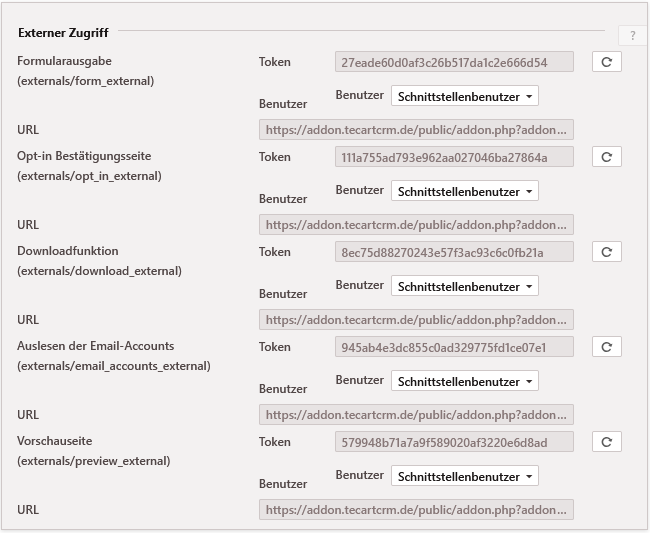650x533 pixels.
Task: Click token field starting with 945ab4e3
Action: tap(454, 347)
